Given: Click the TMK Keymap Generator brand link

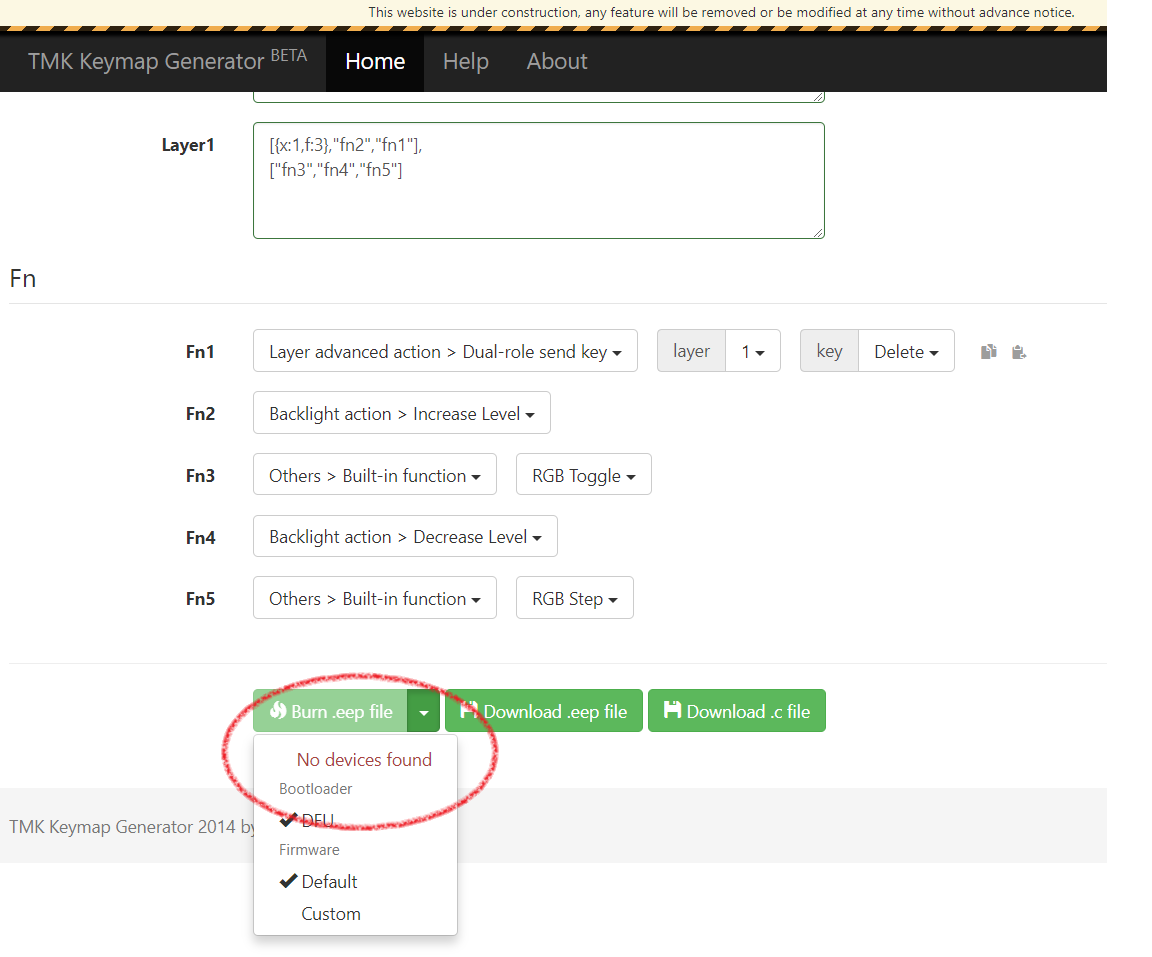Looking at the screenshot, I should point(168,60).
